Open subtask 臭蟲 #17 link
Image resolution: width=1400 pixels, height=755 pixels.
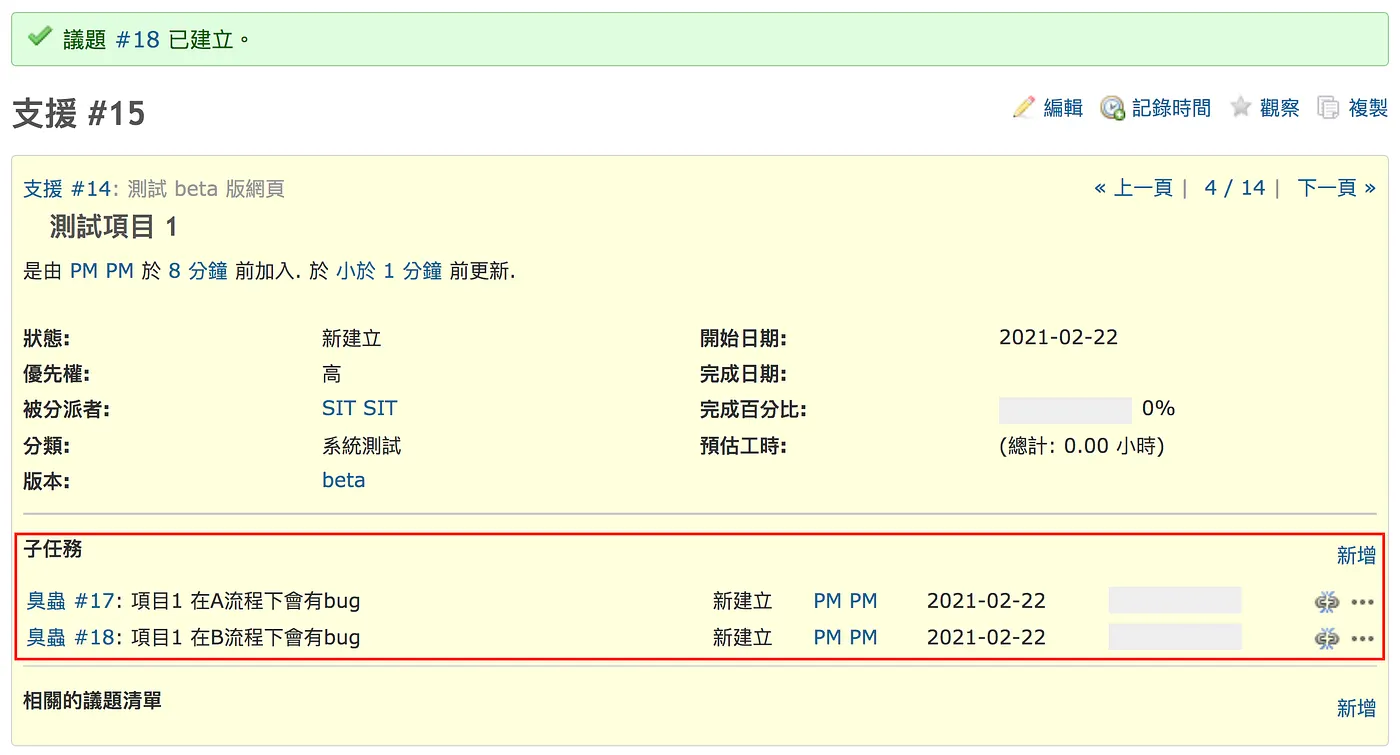(x=71, y=601)
